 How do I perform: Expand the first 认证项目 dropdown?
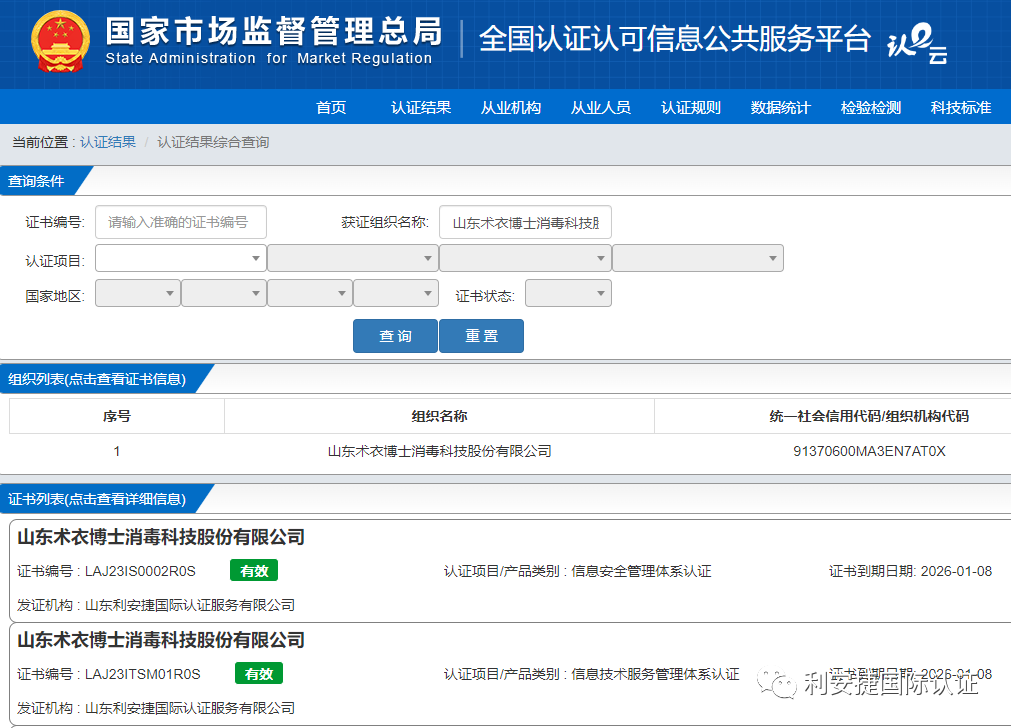point(181,258)
